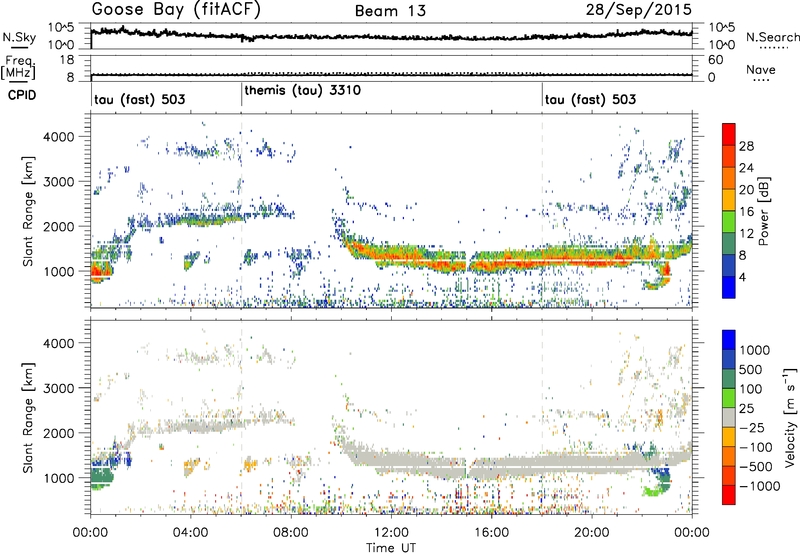This screenshot has width=800, height=554.
Task: Click the date '28/Sep/2015'
Action: click(639, 10)
